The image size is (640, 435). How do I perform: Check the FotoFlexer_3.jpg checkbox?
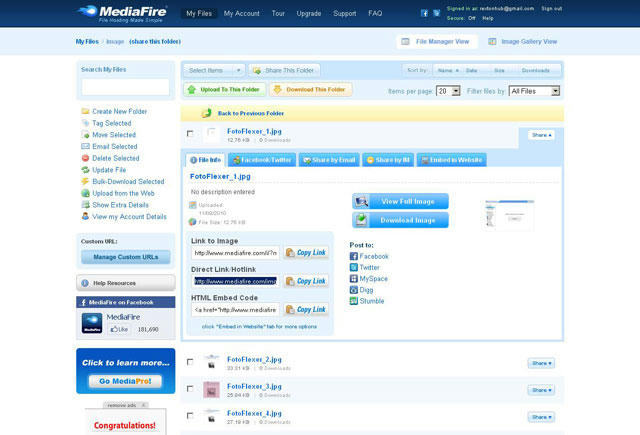(190, 388)
